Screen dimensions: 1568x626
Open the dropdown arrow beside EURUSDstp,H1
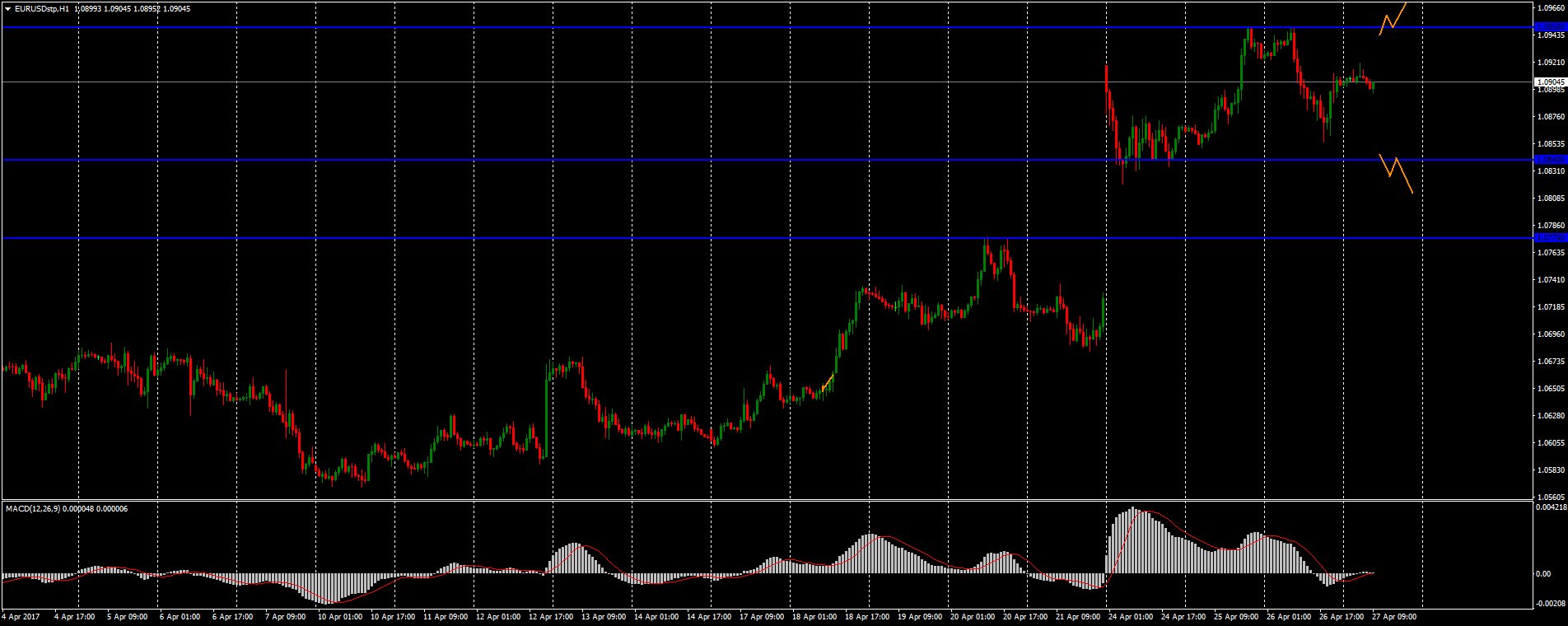point(7,8)
